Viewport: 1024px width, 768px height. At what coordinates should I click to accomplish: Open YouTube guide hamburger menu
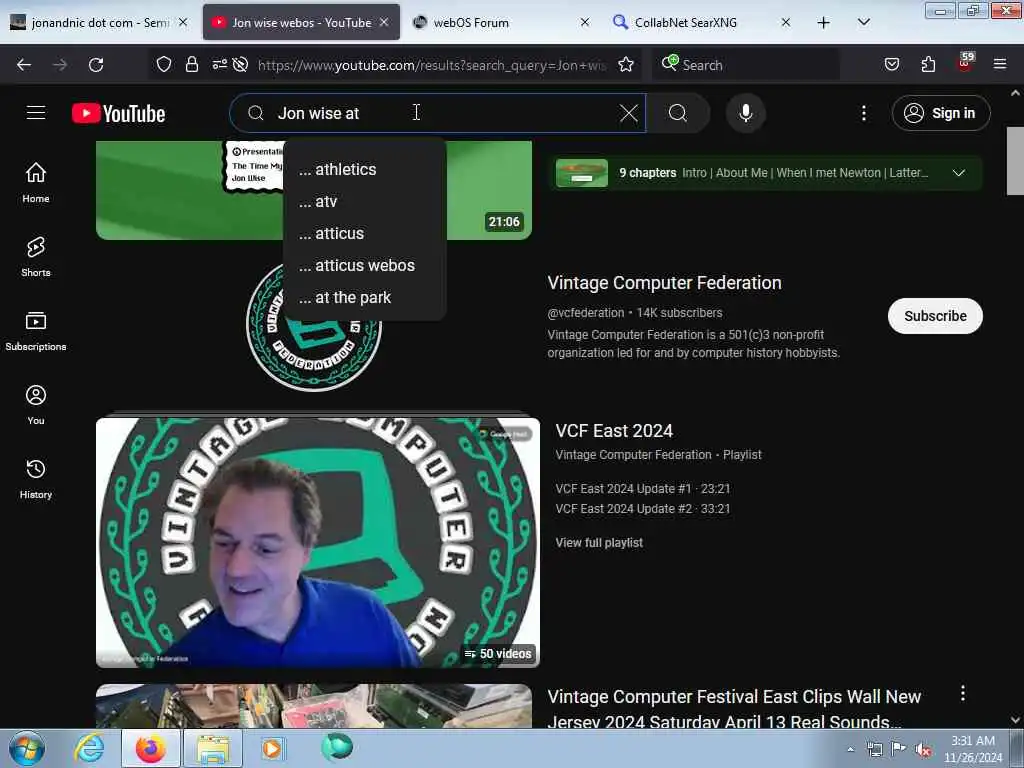click(36, 113)
